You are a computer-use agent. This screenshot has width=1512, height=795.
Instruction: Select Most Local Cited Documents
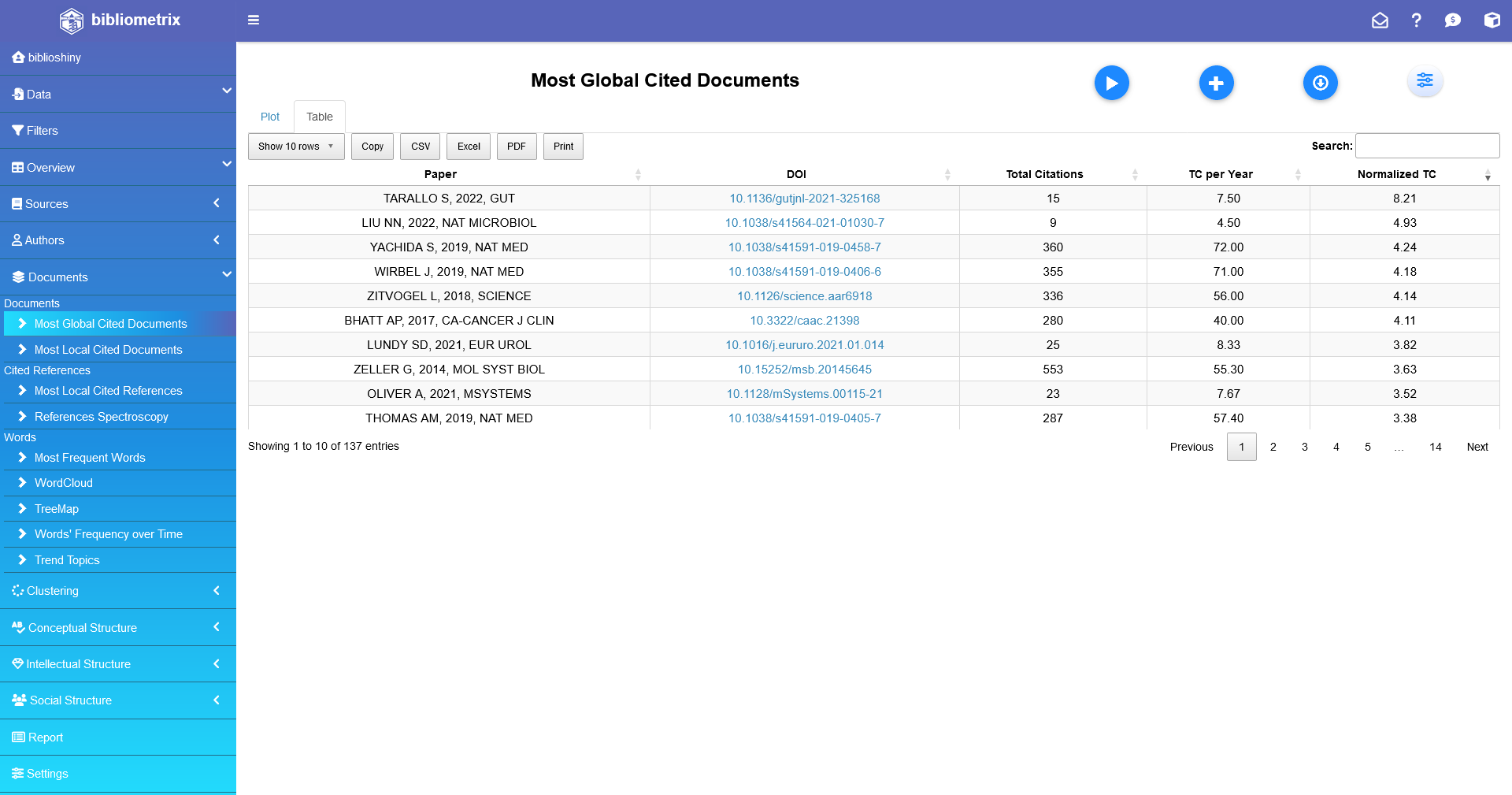pyautogui.click(x=108, y=350)
